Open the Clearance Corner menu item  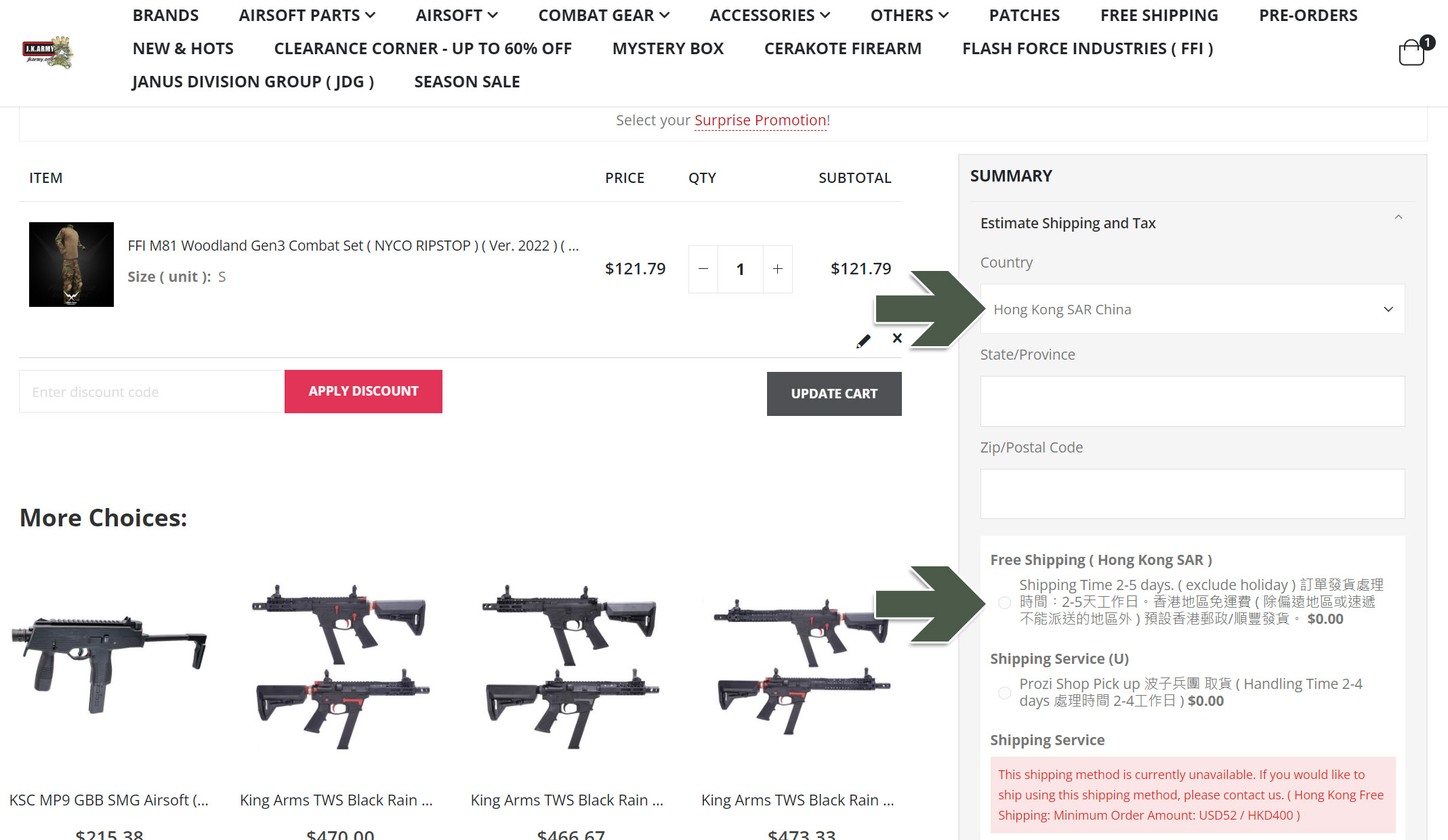tap(422, 49)
